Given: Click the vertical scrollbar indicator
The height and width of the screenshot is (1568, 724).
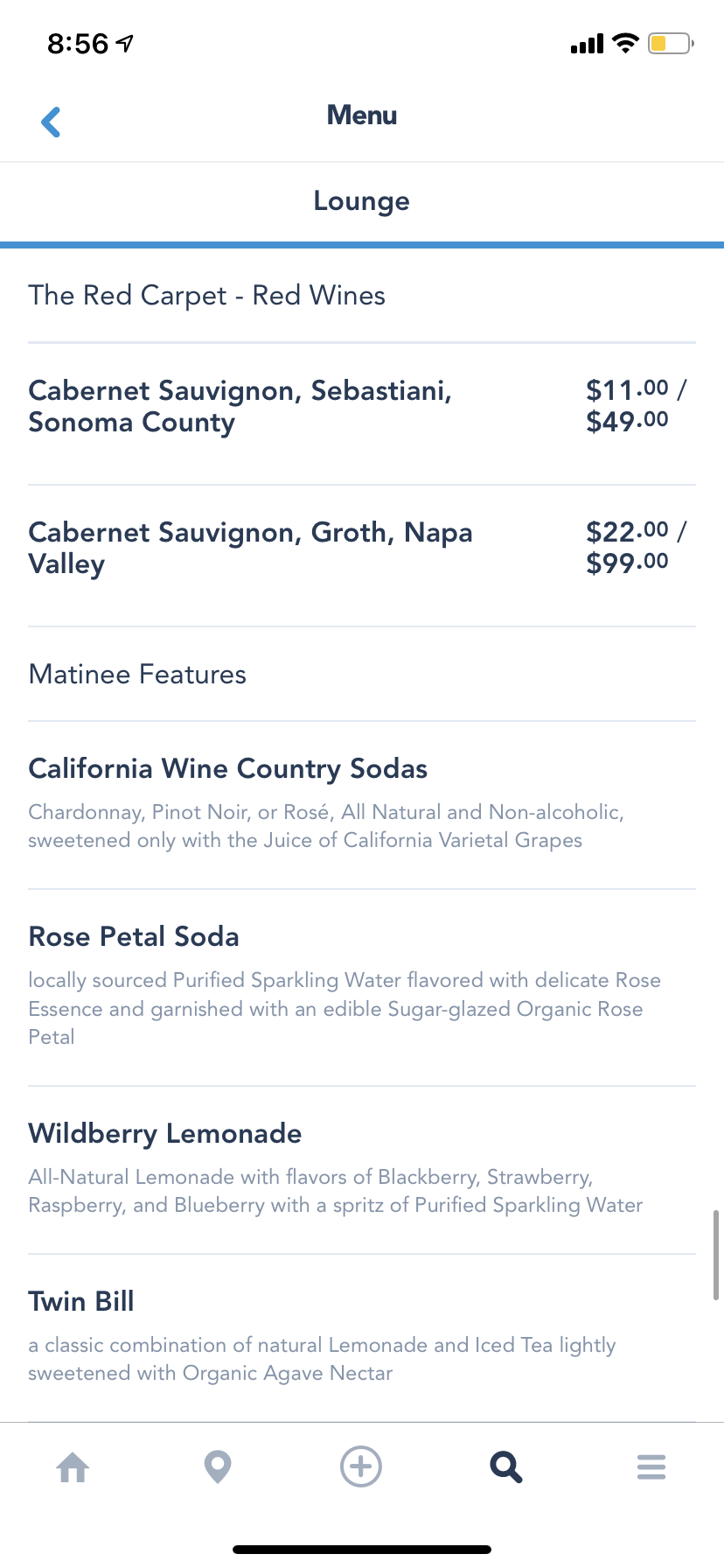Looking at the screenshot, I should [x=716, y=1255].
